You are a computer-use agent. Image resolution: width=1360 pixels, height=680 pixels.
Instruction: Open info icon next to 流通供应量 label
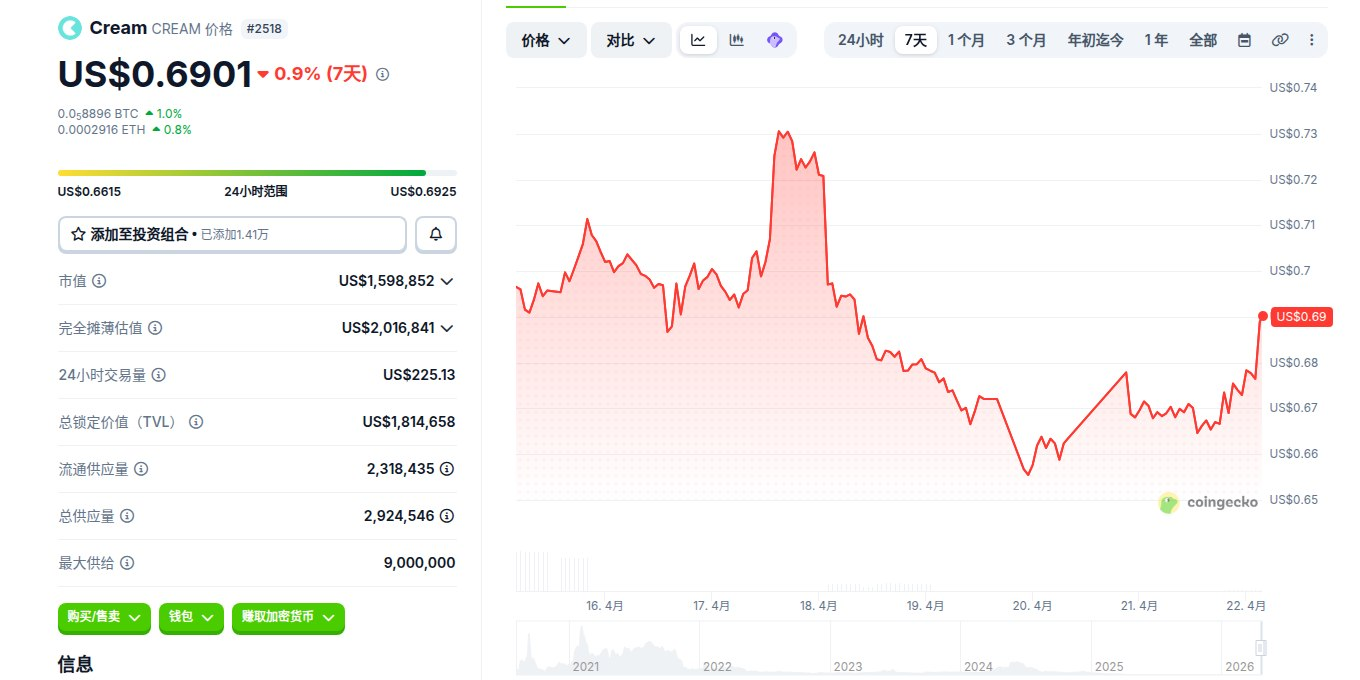click(x=141, y=469)
